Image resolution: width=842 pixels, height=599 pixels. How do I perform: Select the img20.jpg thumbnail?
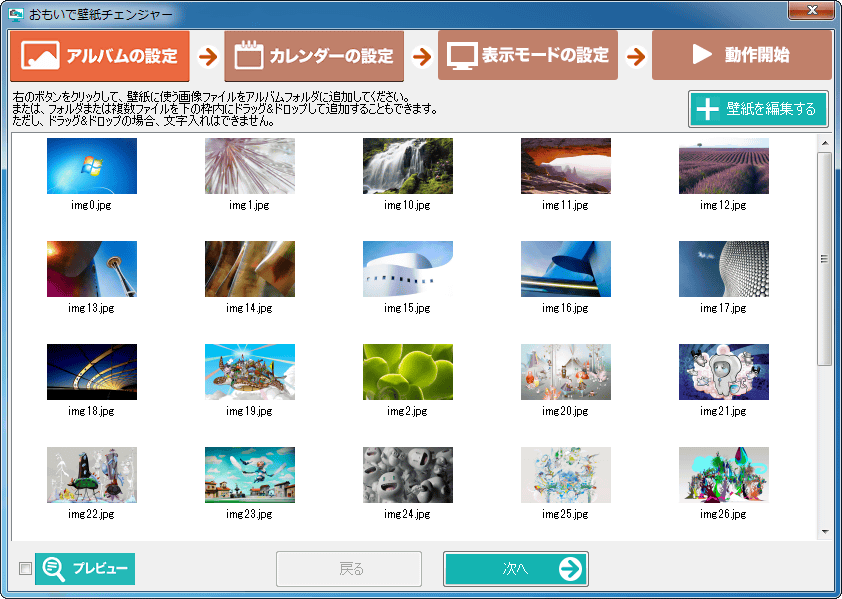point(565,372)
